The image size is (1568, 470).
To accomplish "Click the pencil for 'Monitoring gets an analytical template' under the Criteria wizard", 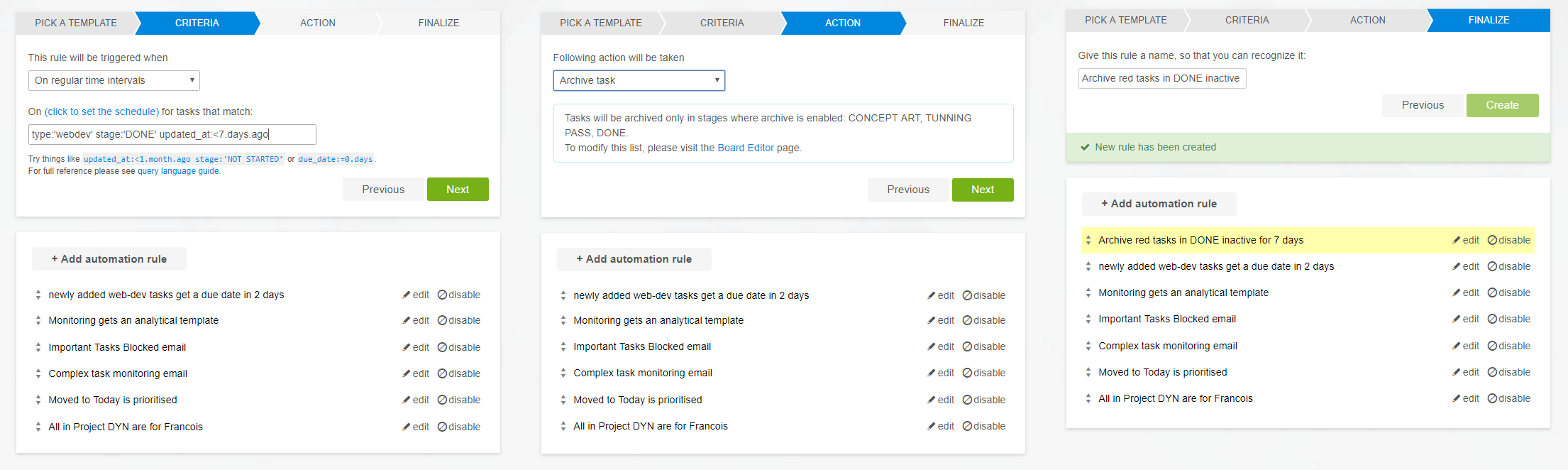I will (406, 321).
